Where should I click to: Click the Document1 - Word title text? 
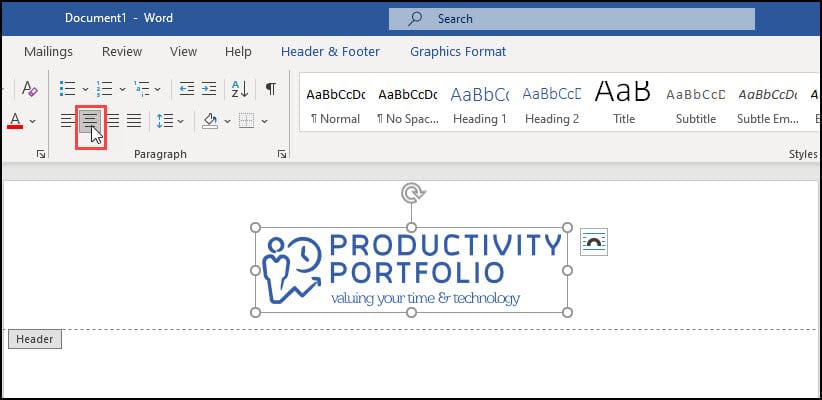(119, 18)
